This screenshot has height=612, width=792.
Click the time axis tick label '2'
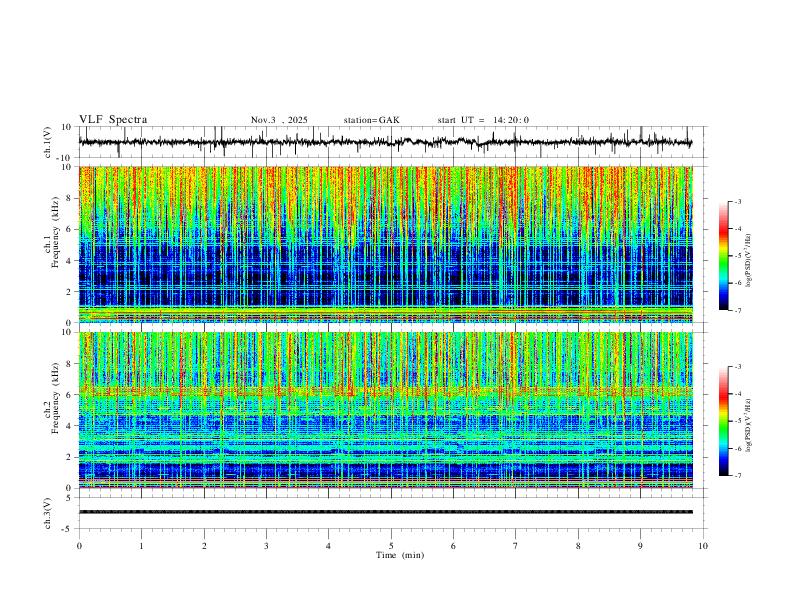pos(204,546)
